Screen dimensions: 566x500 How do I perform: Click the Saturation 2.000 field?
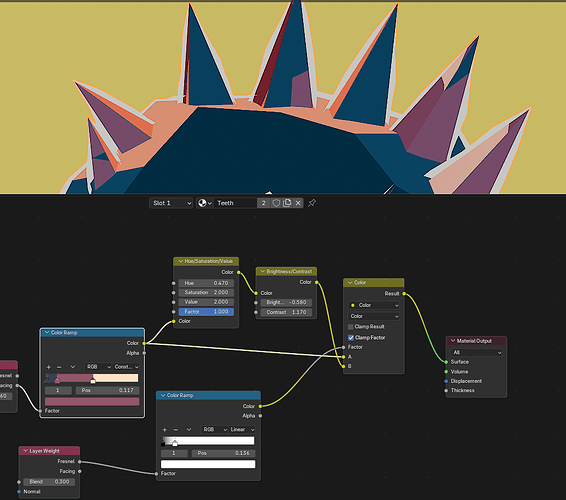point(206,292)
